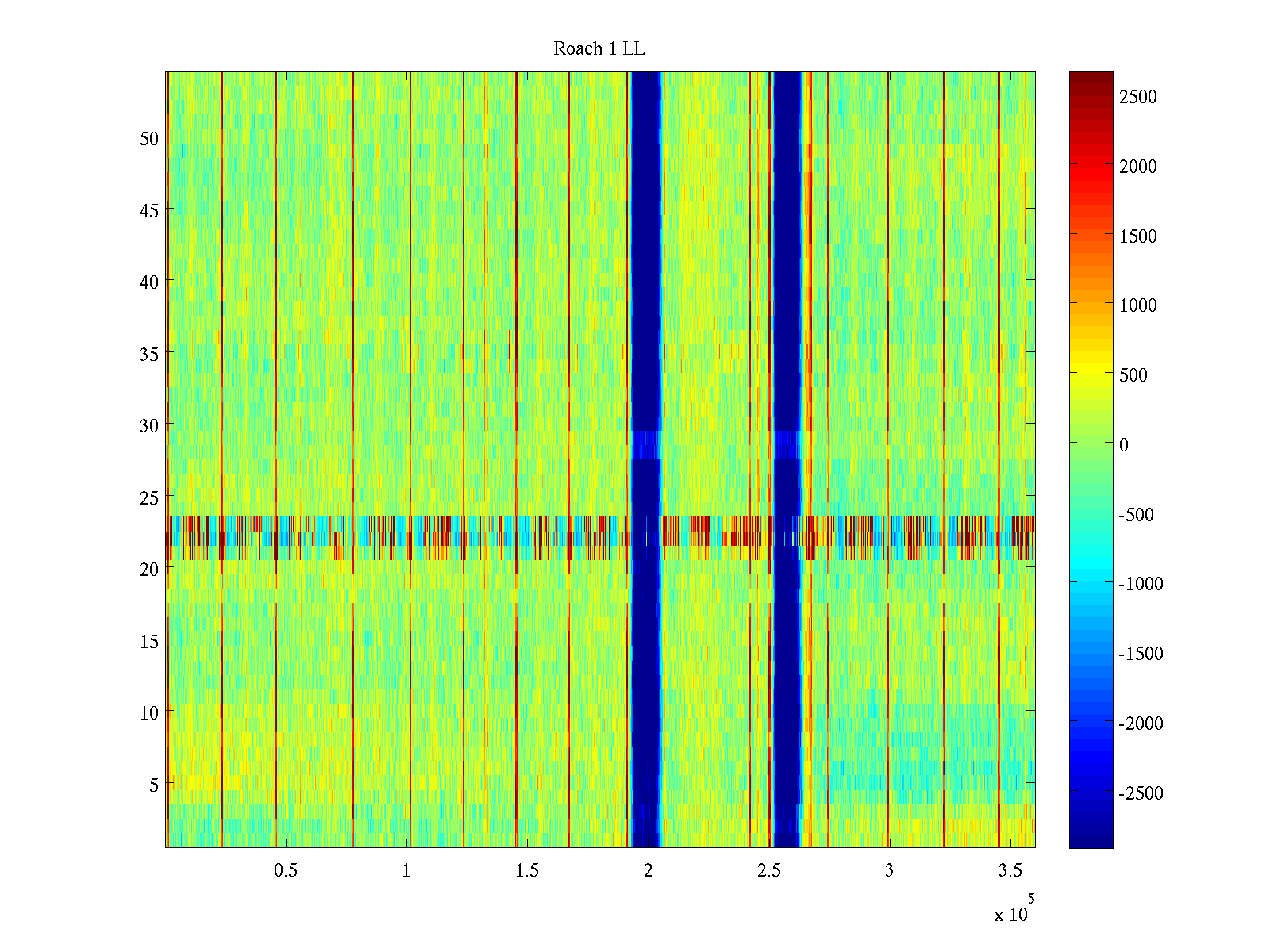Click the "Roach 1 LL" plot title
The height and width of the screenshot is (952, 1270).
pos(598,49)
